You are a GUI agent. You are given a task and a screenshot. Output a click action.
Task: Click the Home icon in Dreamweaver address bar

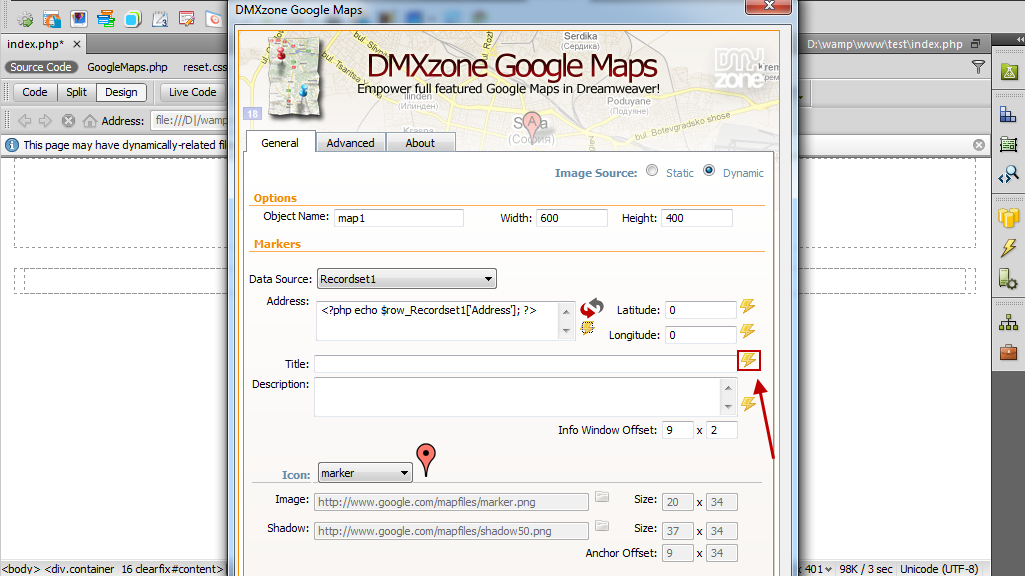pyautogui.click(x=90, y=120)
